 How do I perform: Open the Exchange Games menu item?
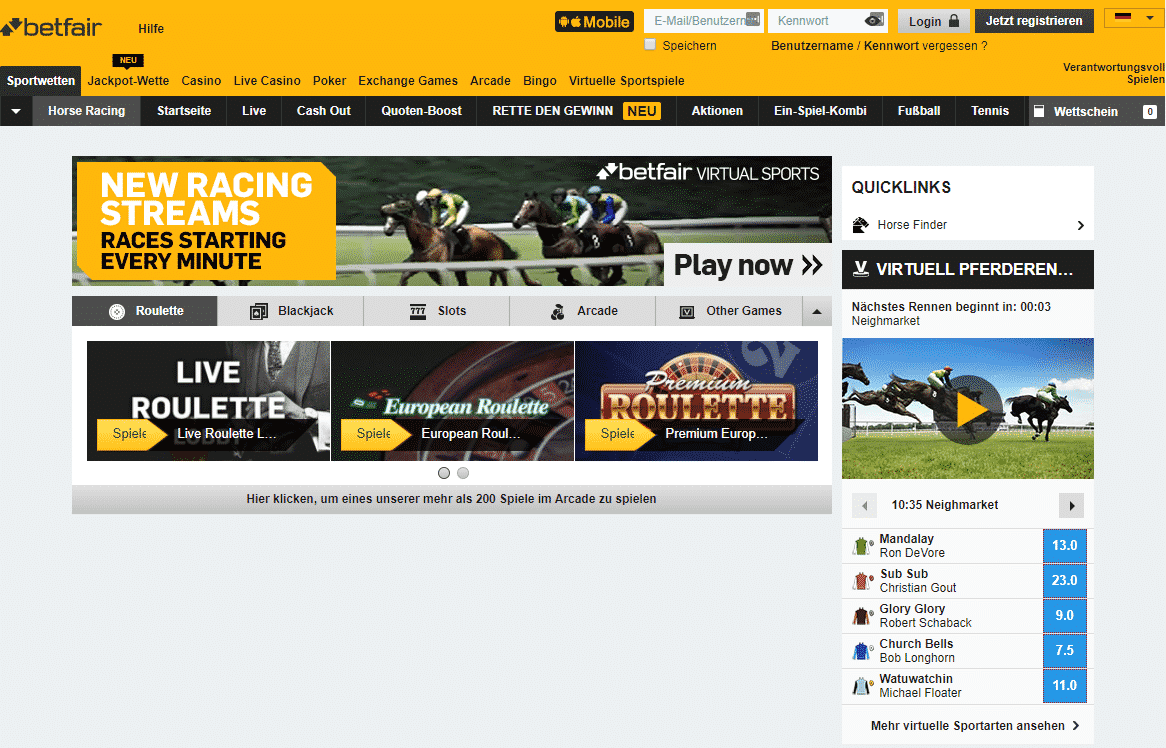(x=408, y=81)
